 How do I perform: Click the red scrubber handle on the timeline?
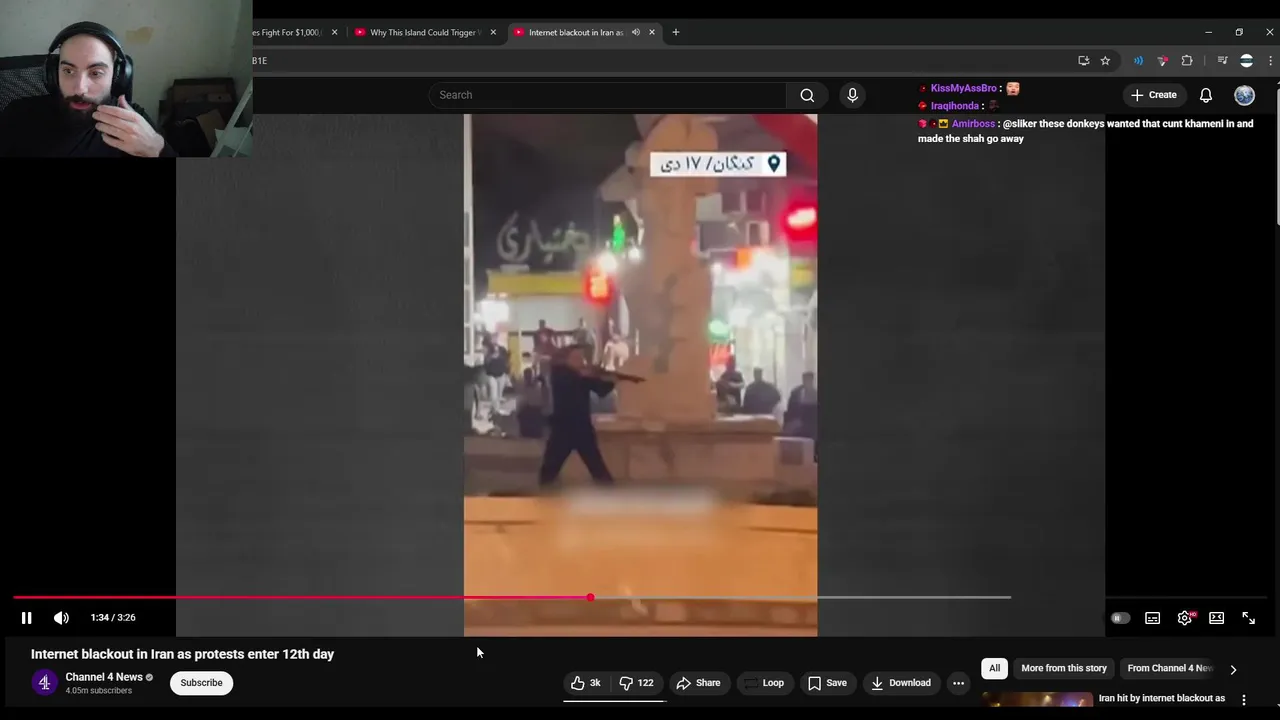coord(590,597)
